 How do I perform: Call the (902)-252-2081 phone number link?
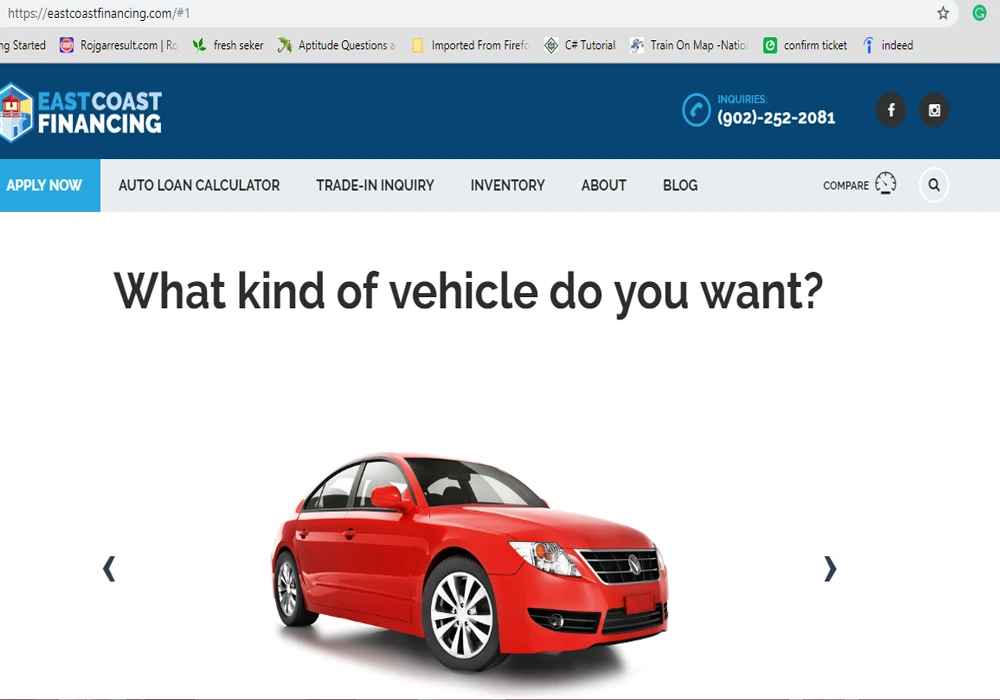776,117
